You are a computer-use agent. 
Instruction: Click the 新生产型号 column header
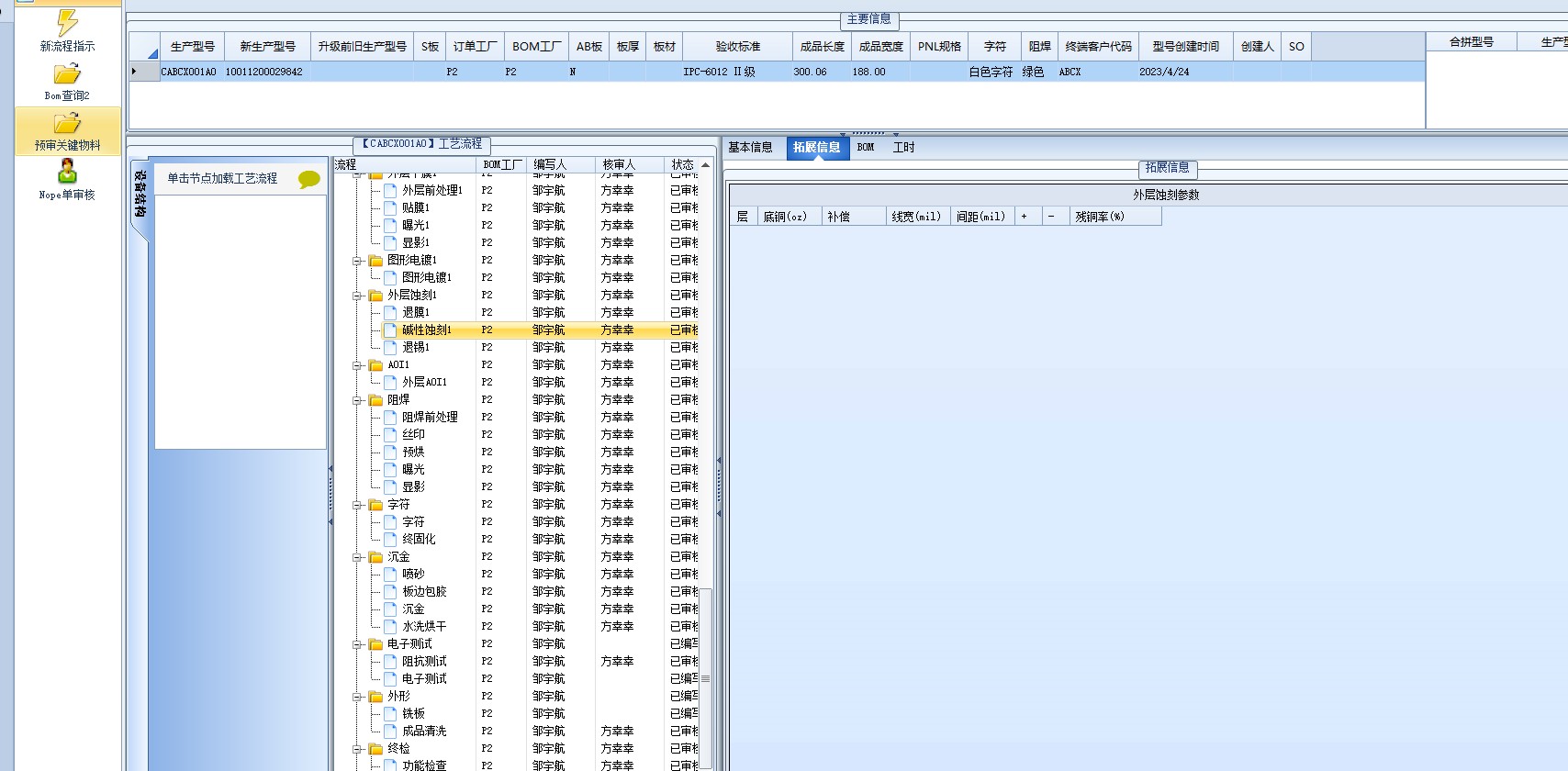(267, 47)
